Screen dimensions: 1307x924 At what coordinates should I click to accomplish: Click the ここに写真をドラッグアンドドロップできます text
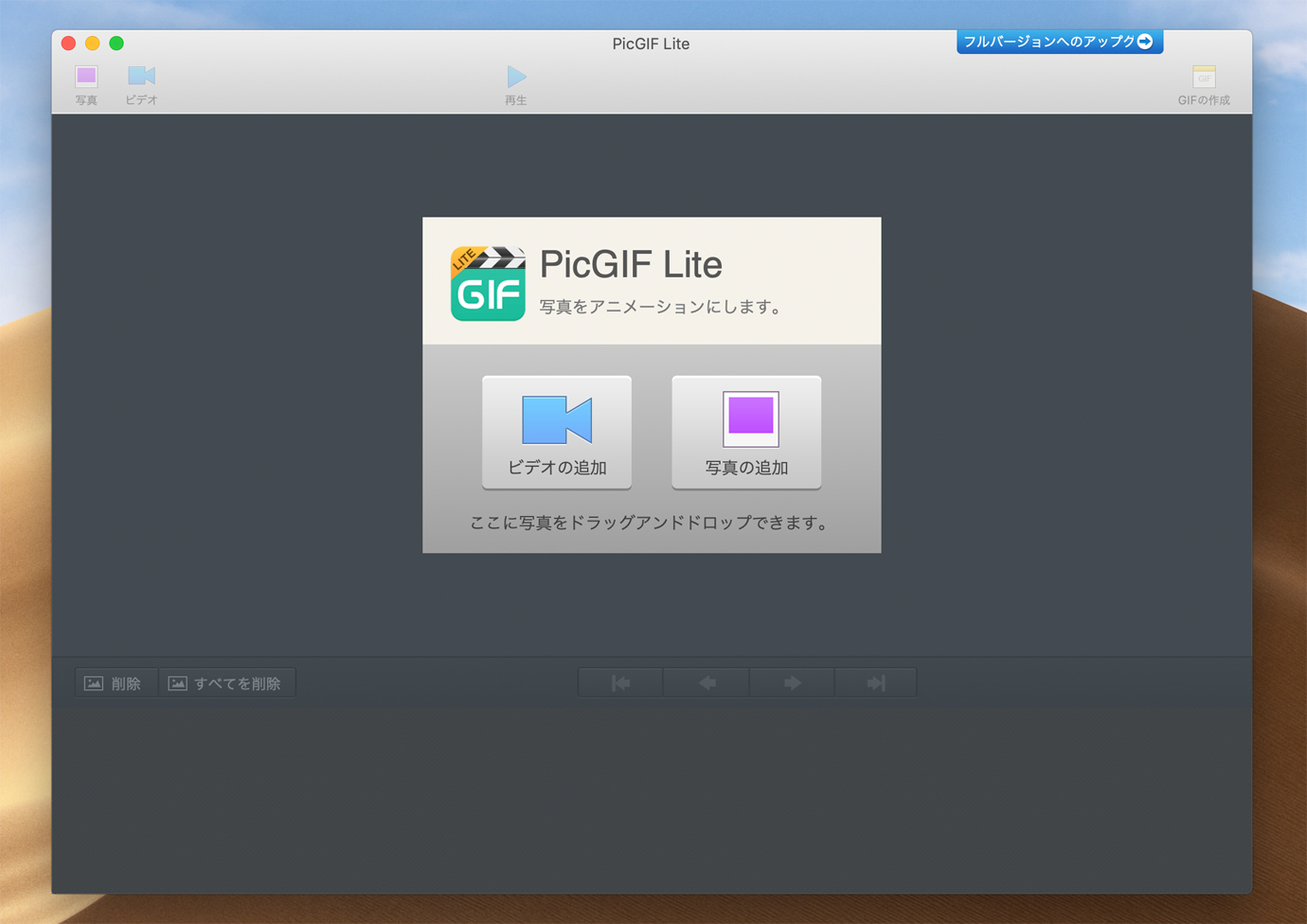coord(650,523)
